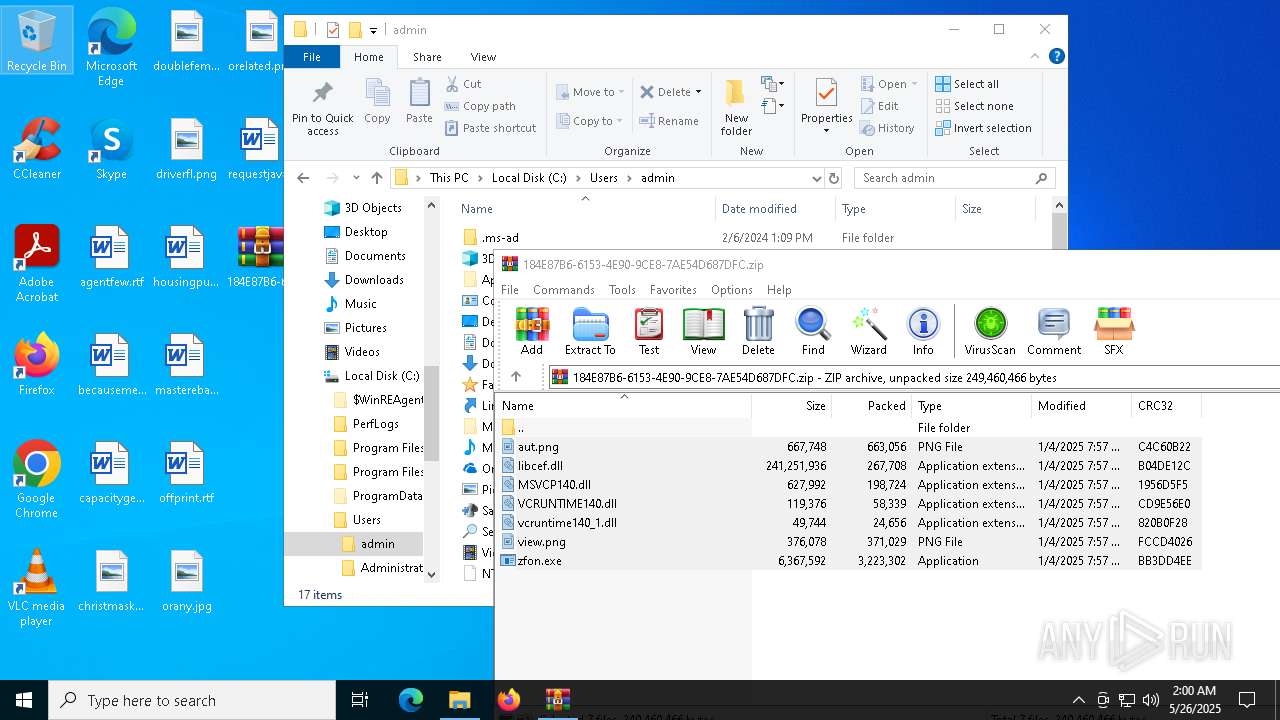Start VirusScan on the archive
The image size is (1280, 720).
pos(990,332)
